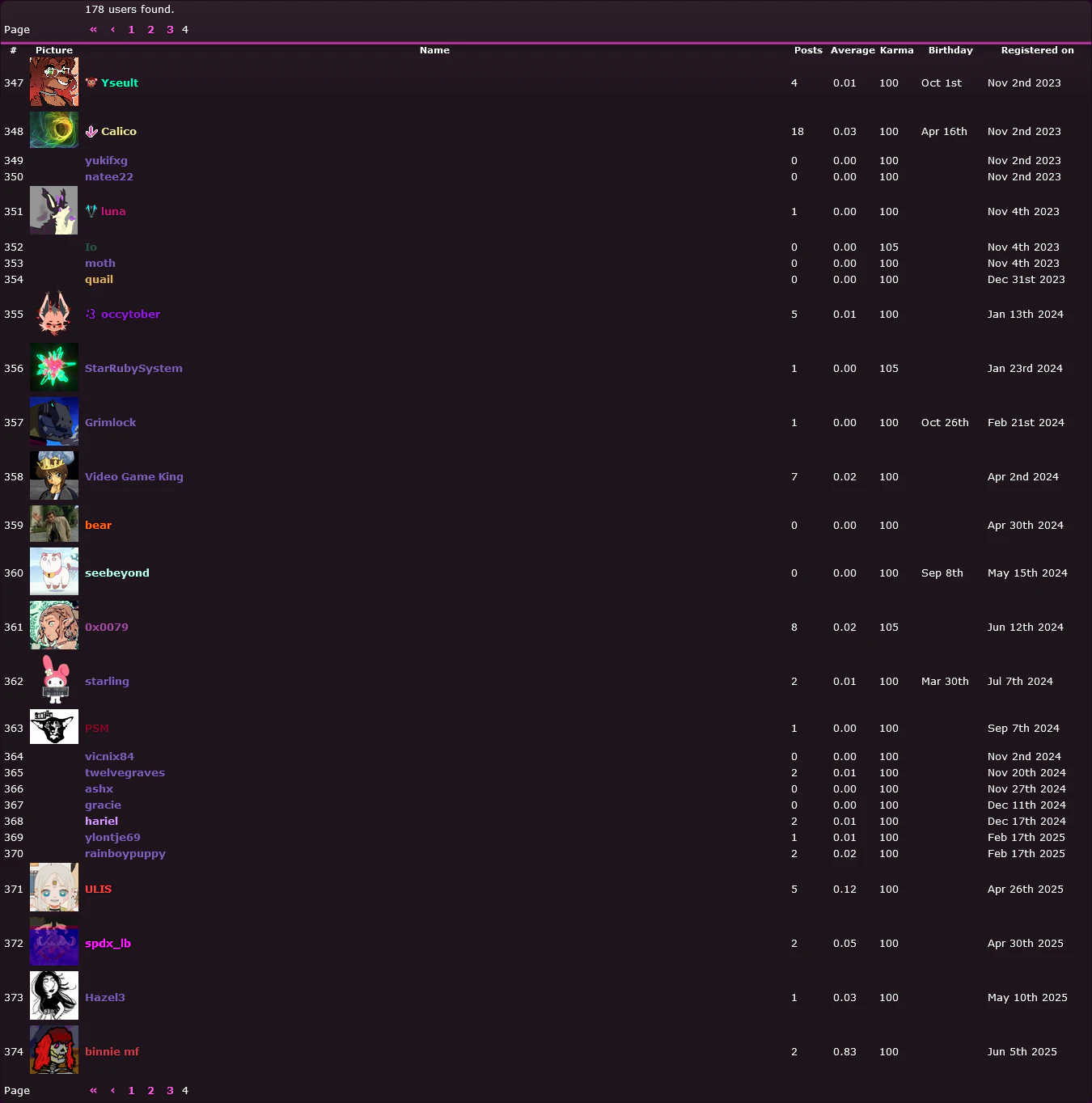This screenshot has width=1092, height=1103.
Task: Open PSM's avatar picture
Action: coord(54,727)
